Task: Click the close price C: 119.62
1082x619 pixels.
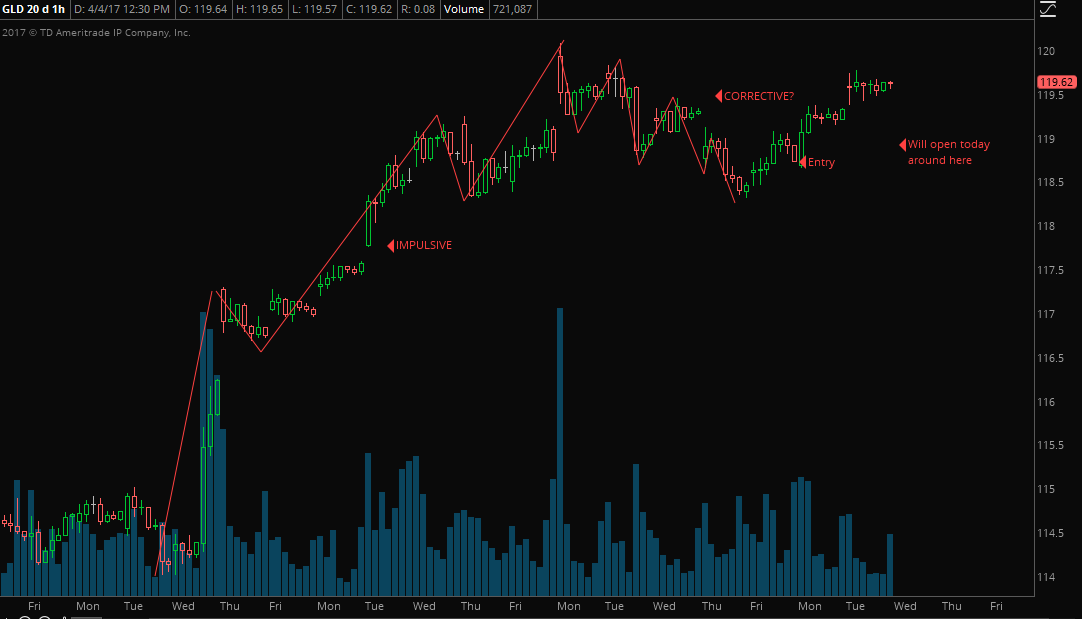Action: tap(368, 9)
